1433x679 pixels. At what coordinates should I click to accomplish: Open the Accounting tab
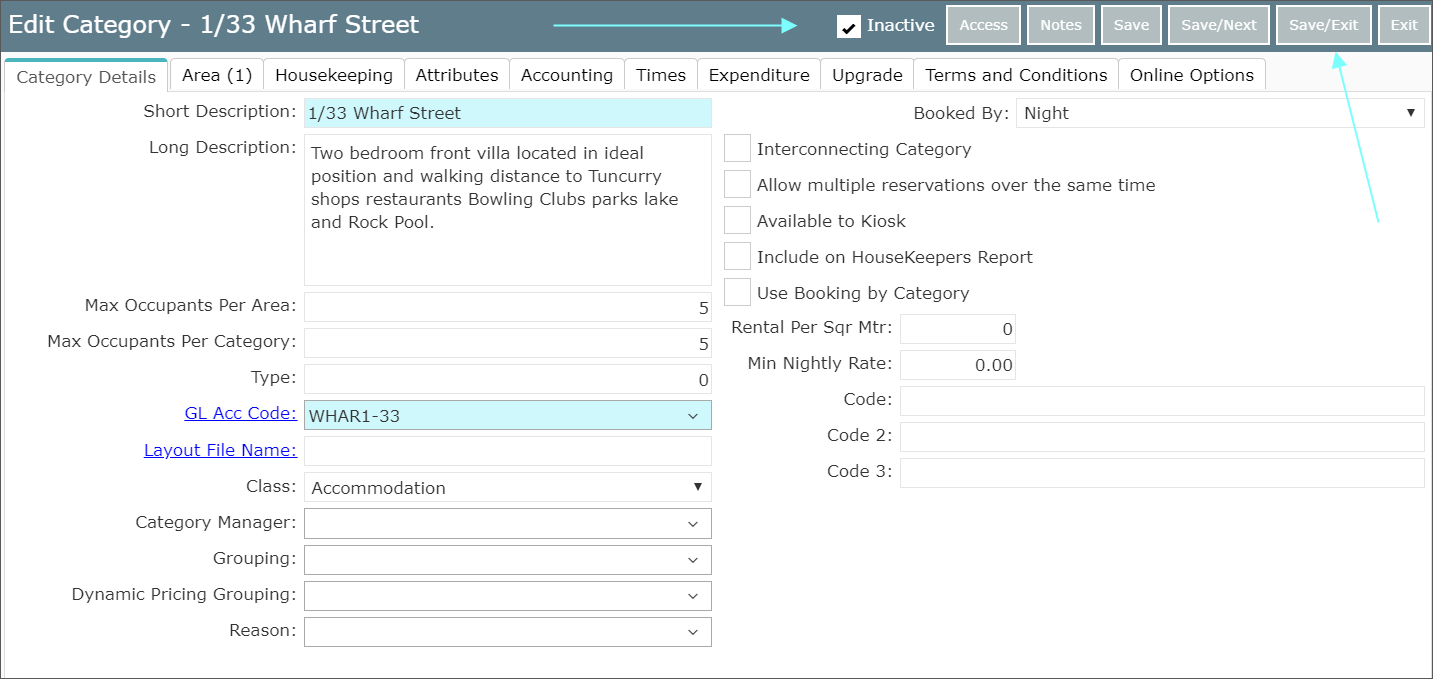[x=566, y=75]
